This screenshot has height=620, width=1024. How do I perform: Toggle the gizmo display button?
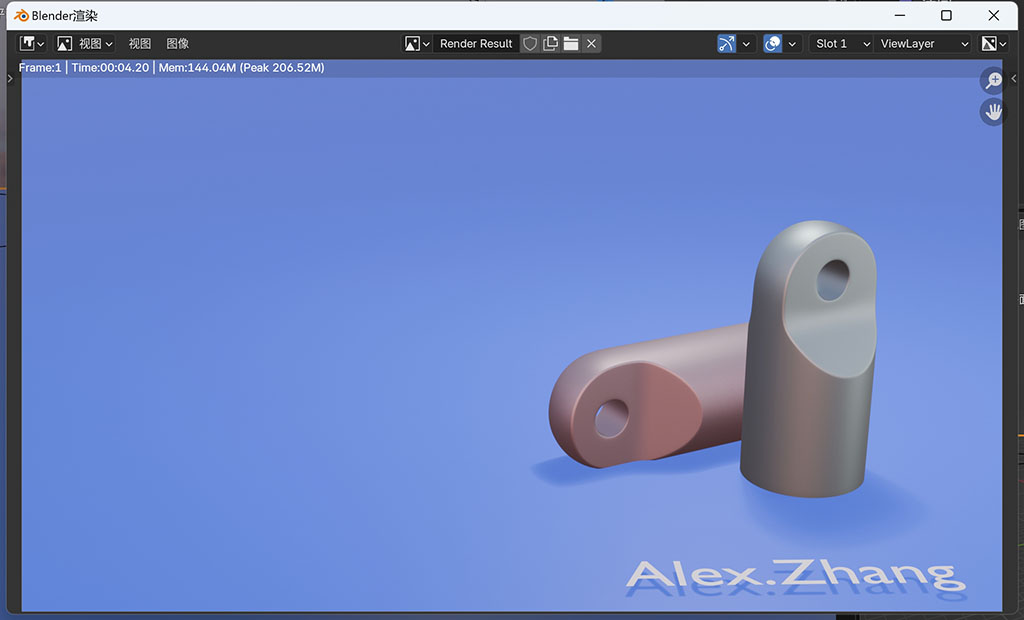pyautogui.click(x=727, y=44)
